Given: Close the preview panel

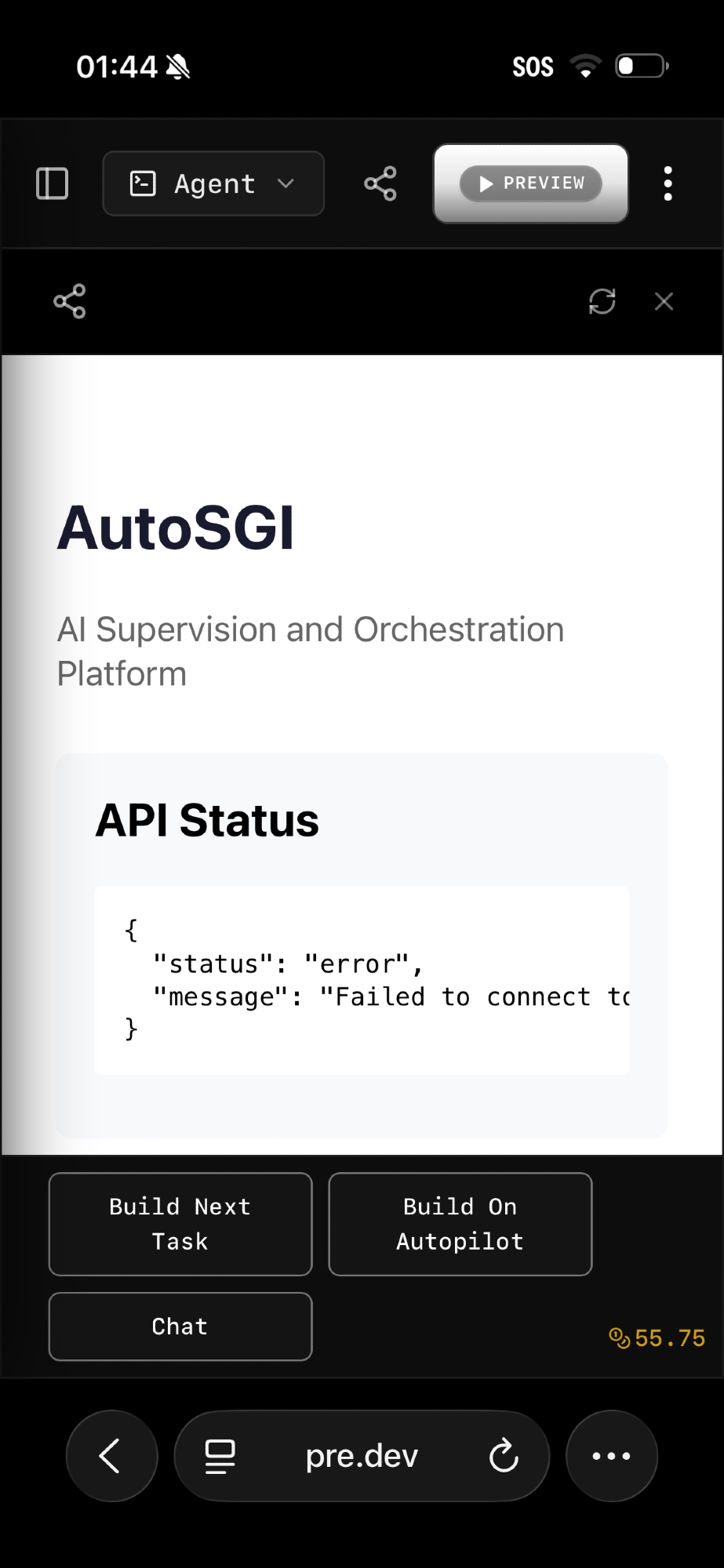Looking at the screenshot, I should (664, 301).
